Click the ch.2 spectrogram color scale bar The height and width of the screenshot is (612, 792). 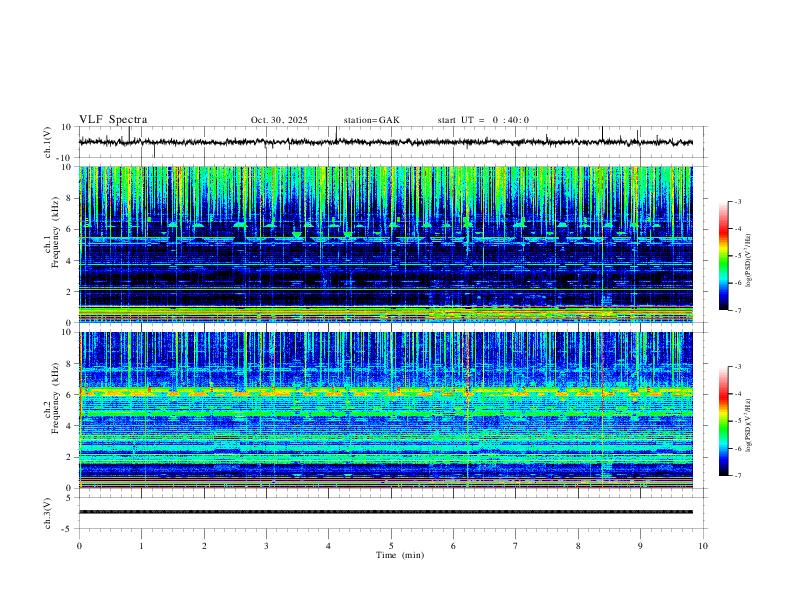(723, 421)
